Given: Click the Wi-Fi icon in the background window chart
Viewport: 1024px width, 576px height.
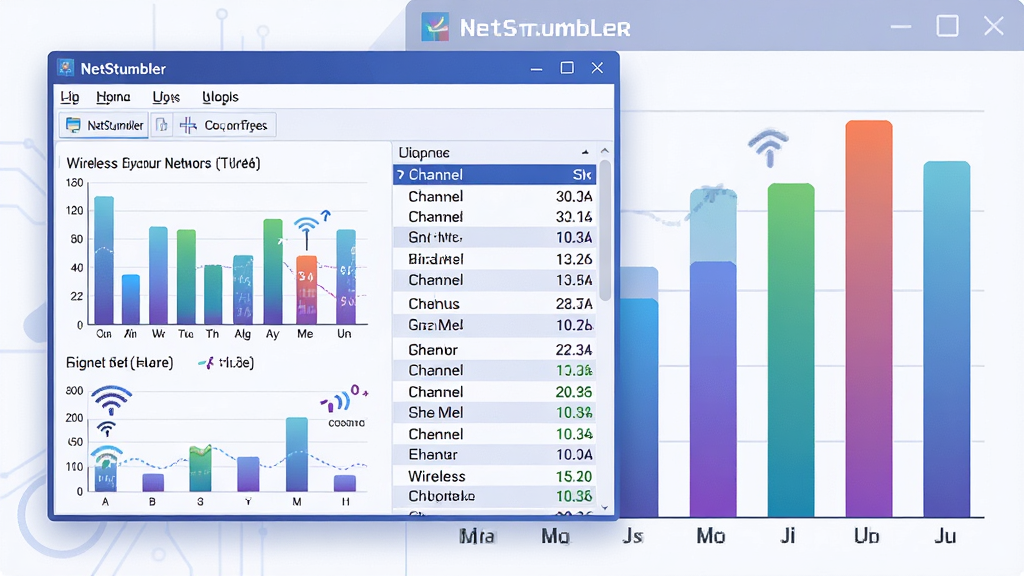Looking at the screenshot, I should (769, 148).
